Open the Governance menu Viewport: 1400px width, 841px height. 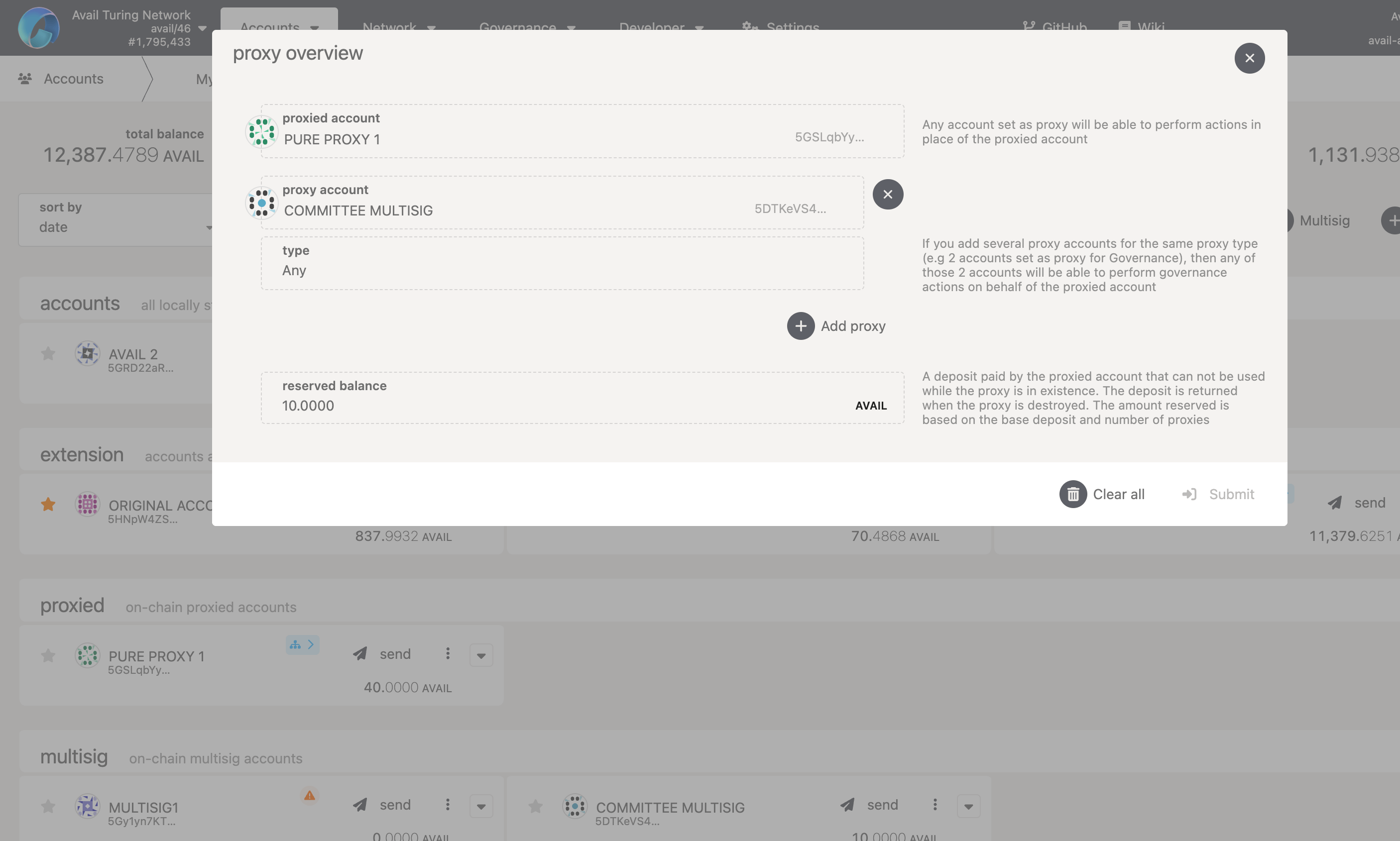coord(527,26)
